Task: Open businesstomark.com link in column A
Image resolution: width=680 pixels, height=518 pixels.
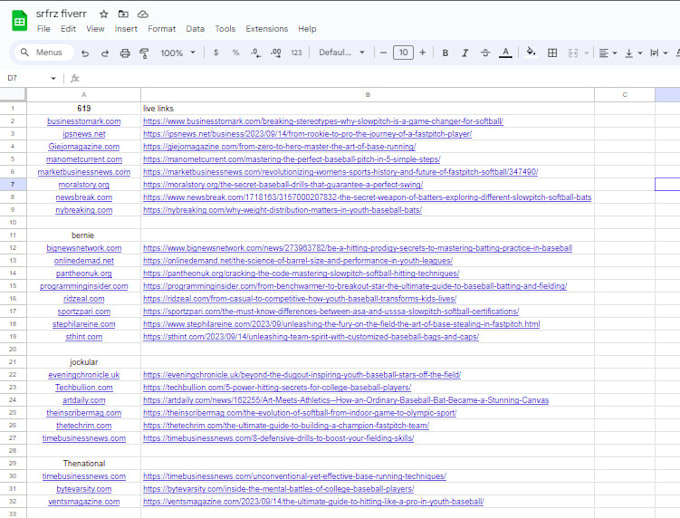Action: pyautogui.click(x=84, y=121)
